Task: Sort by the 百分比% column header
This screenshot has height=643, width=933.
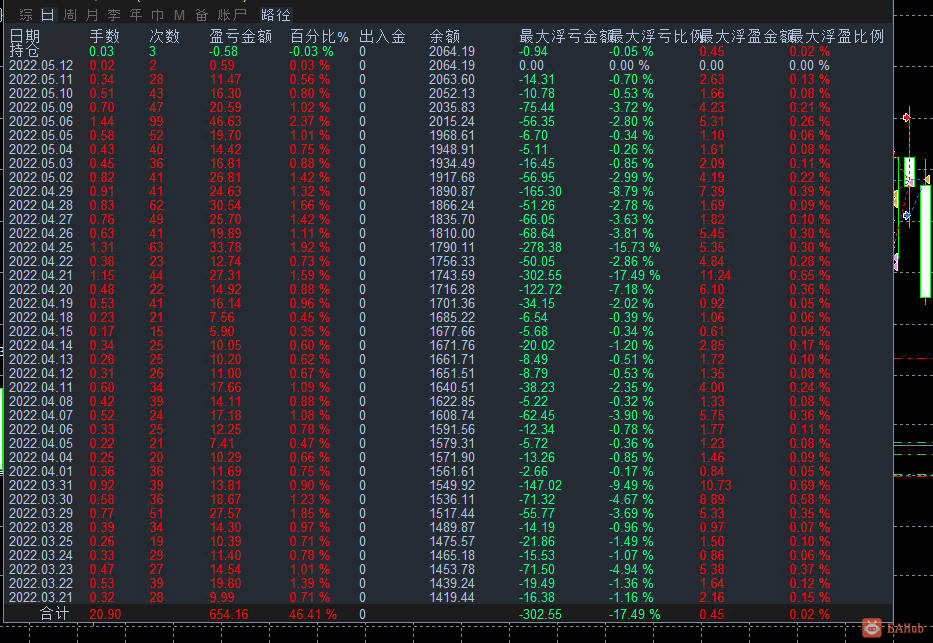Action: click(x=320, y=37)
